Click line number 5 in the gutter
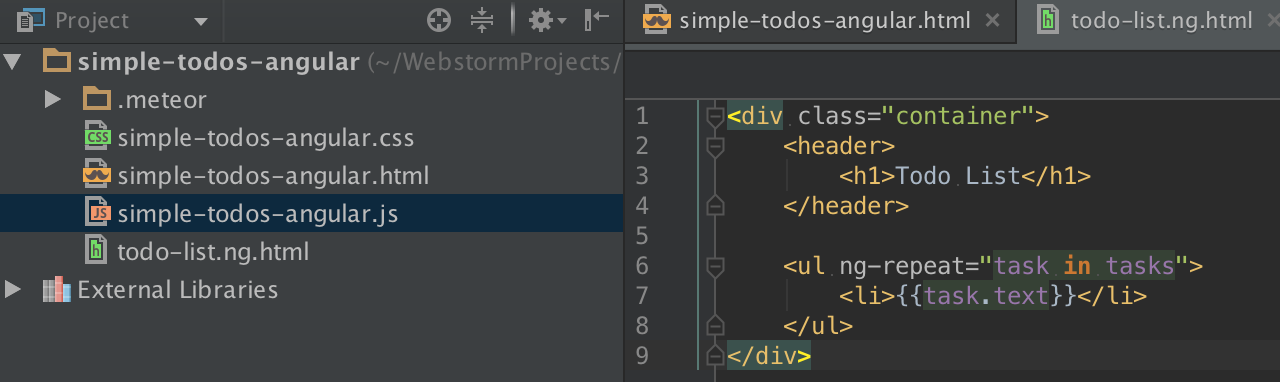 tap(642, 236)
